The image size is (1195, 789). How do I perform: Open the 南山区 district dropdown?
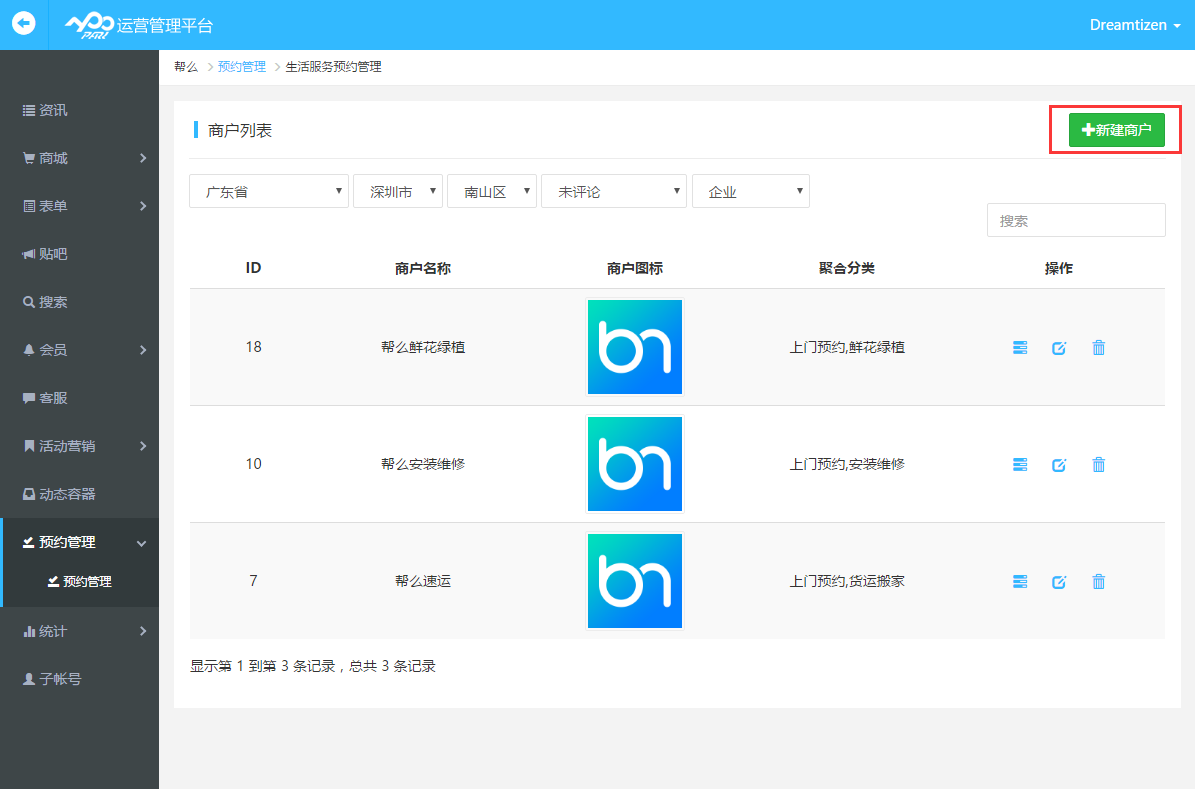pyautogui.click(x=492, y=191)
